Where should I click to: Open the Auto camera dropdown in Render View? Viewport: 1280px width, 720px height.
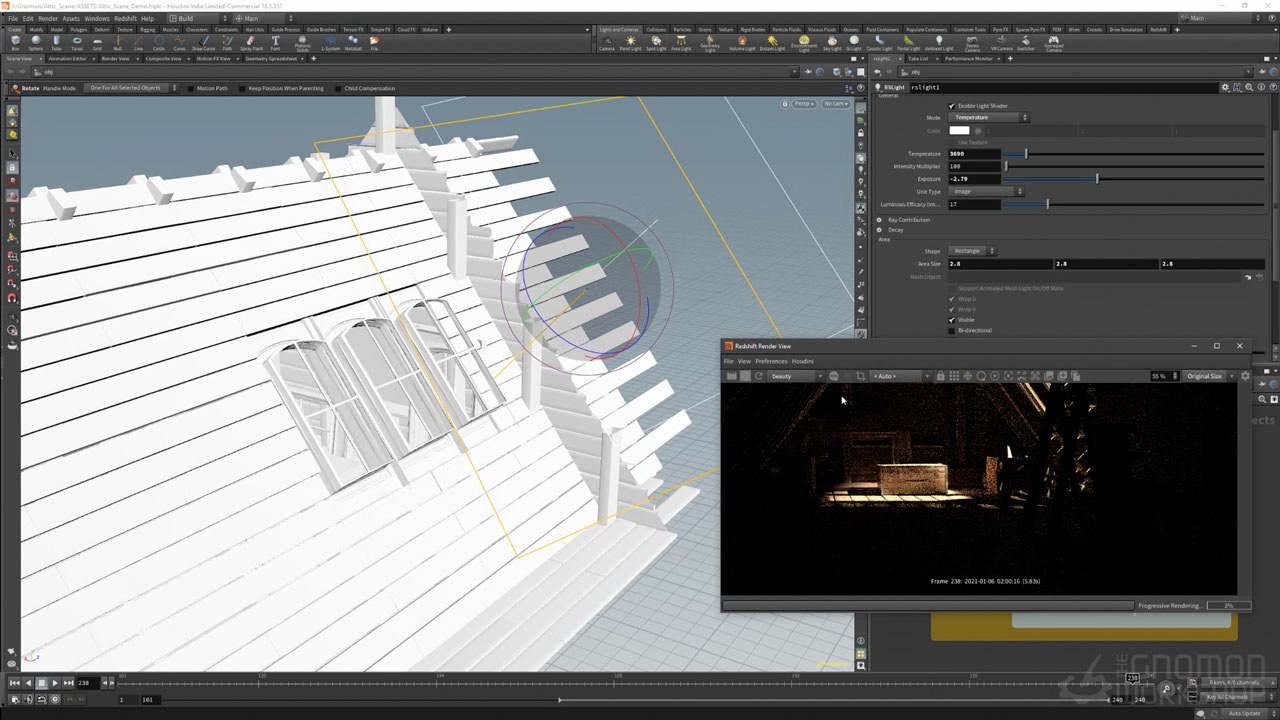click(901, 376)
